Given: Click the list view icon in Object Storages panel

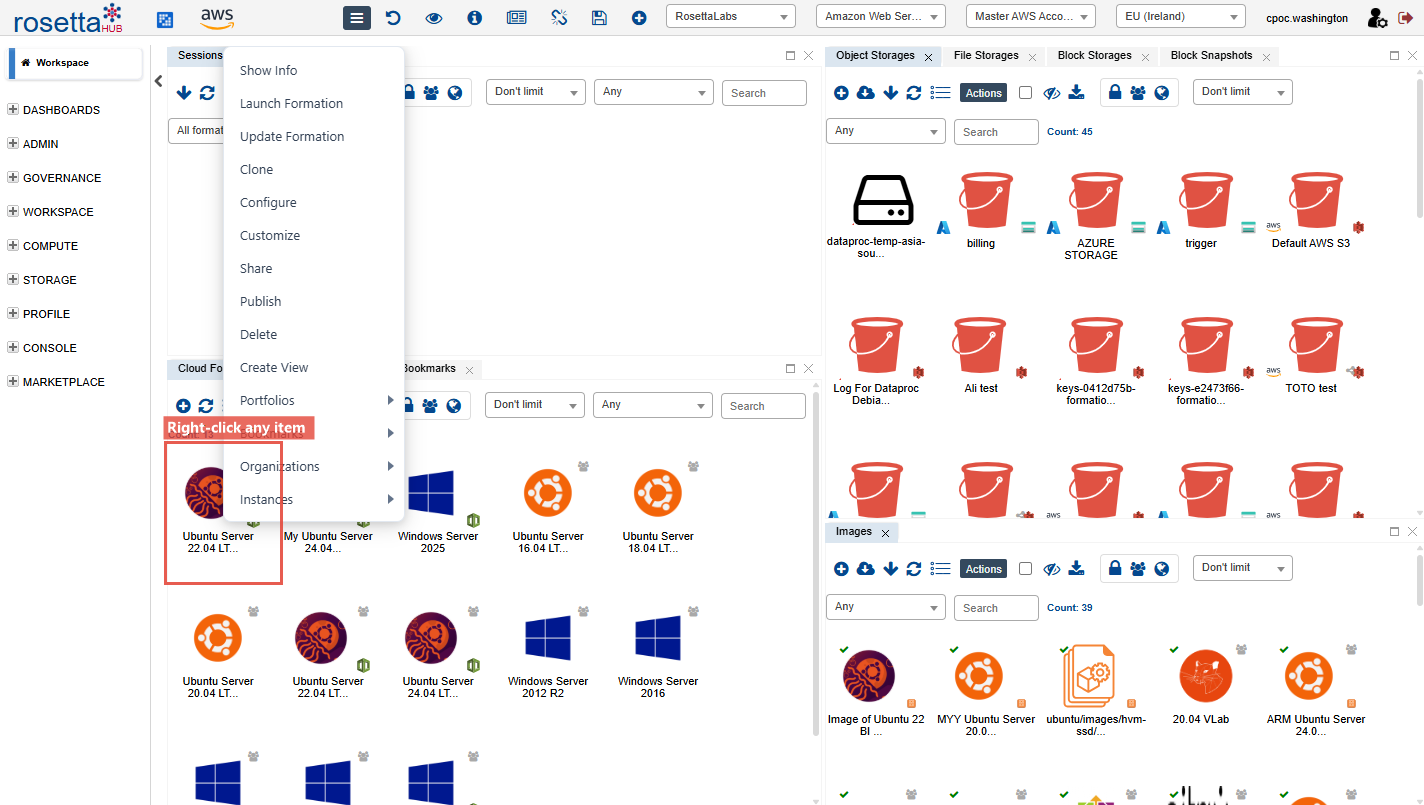Looking at the screenshot, I should (940, 93).
